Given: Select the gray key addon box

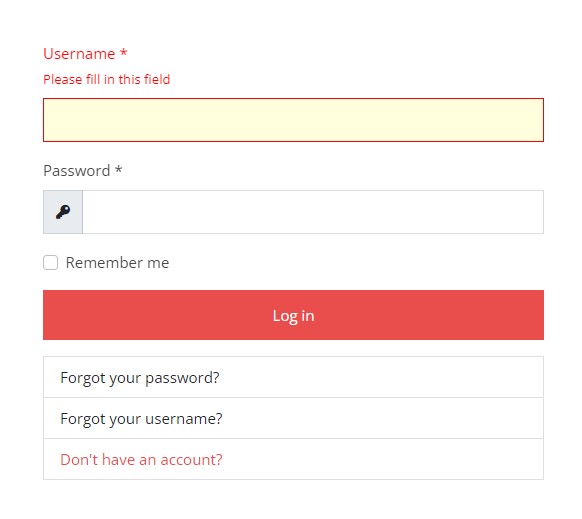Looking at the screenshot, I should pyautogui.click(x=63, y=212).
